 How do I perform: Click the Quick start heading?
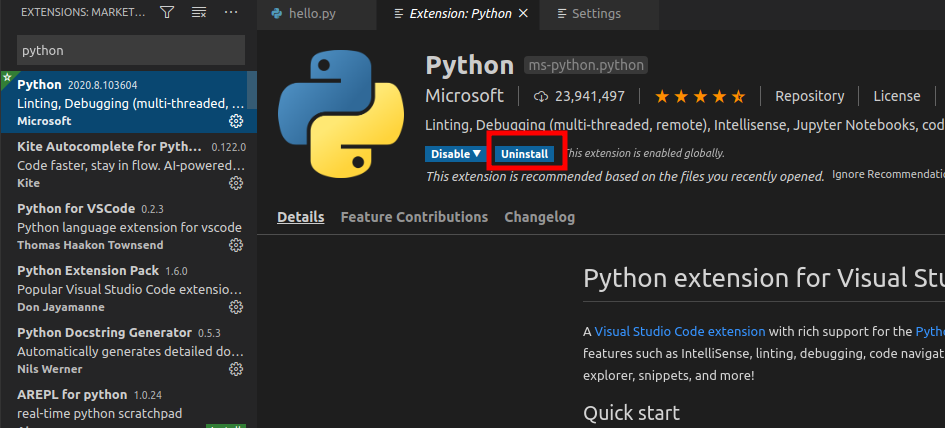click(x=631, y=413)
